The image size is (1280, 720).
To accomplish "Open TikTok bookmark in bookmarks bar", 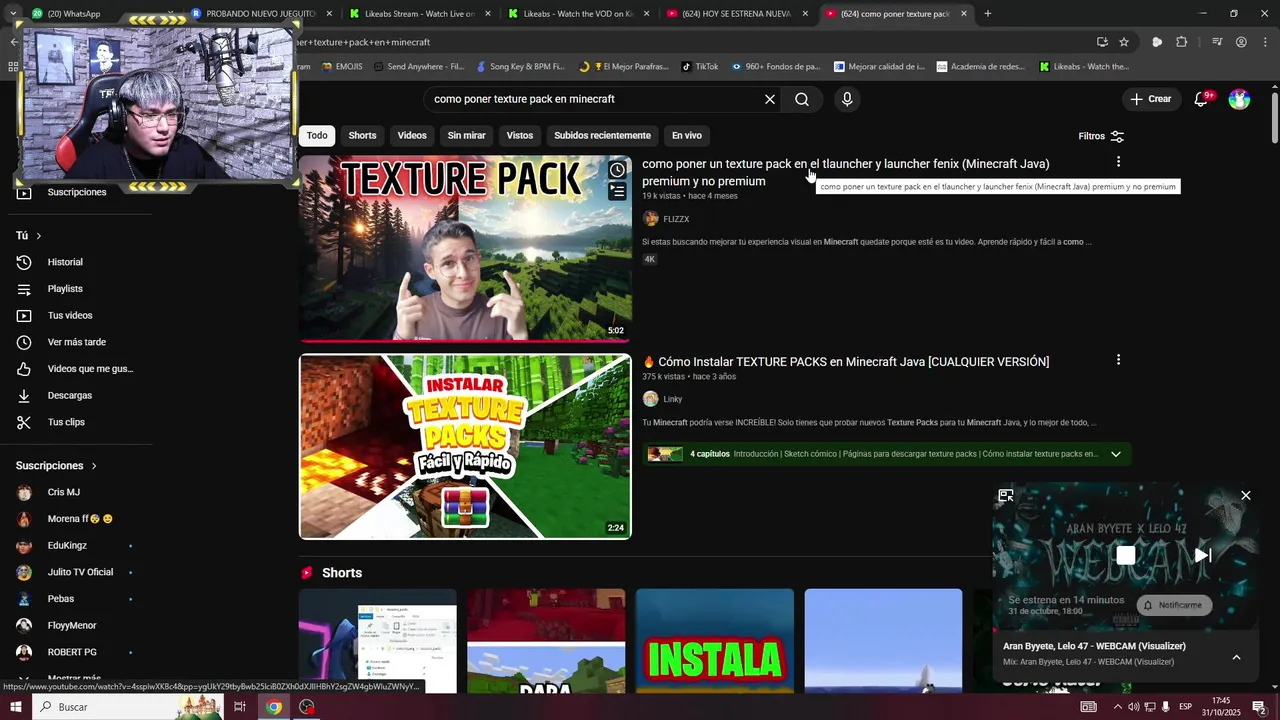I will click(699, 67).
